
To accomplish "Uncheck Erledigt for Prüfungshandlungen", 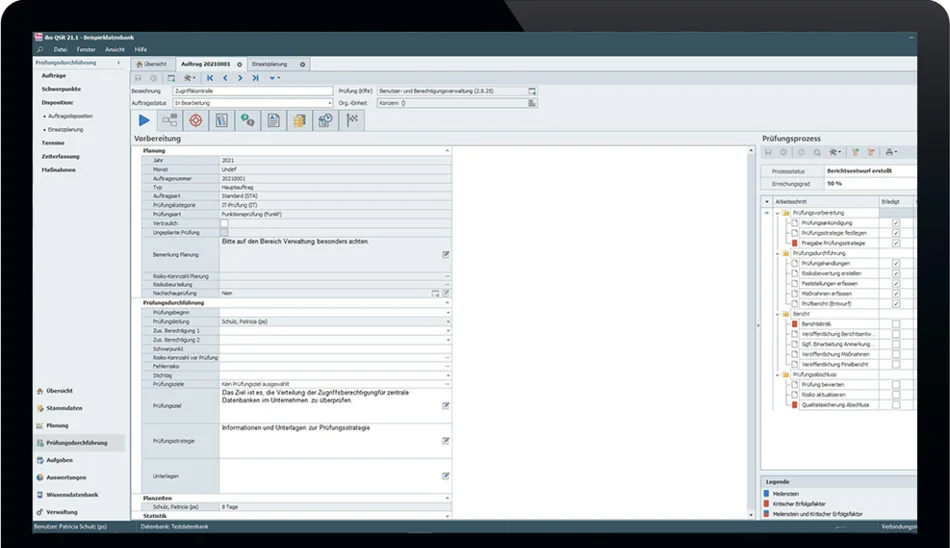I will [x=896, y=263].
